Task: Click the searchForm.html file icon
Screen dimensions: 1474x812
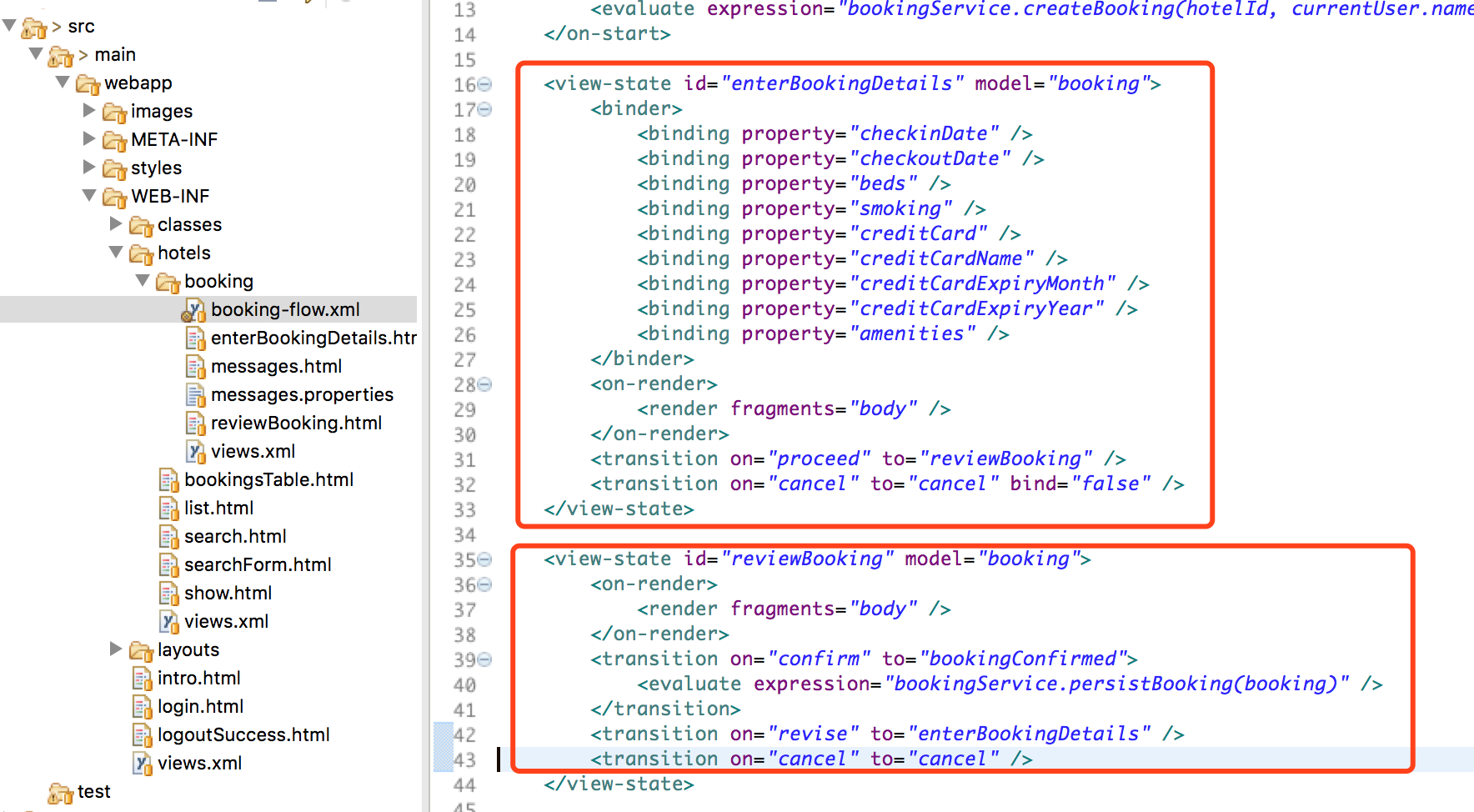Action: [x=169, y=564]
